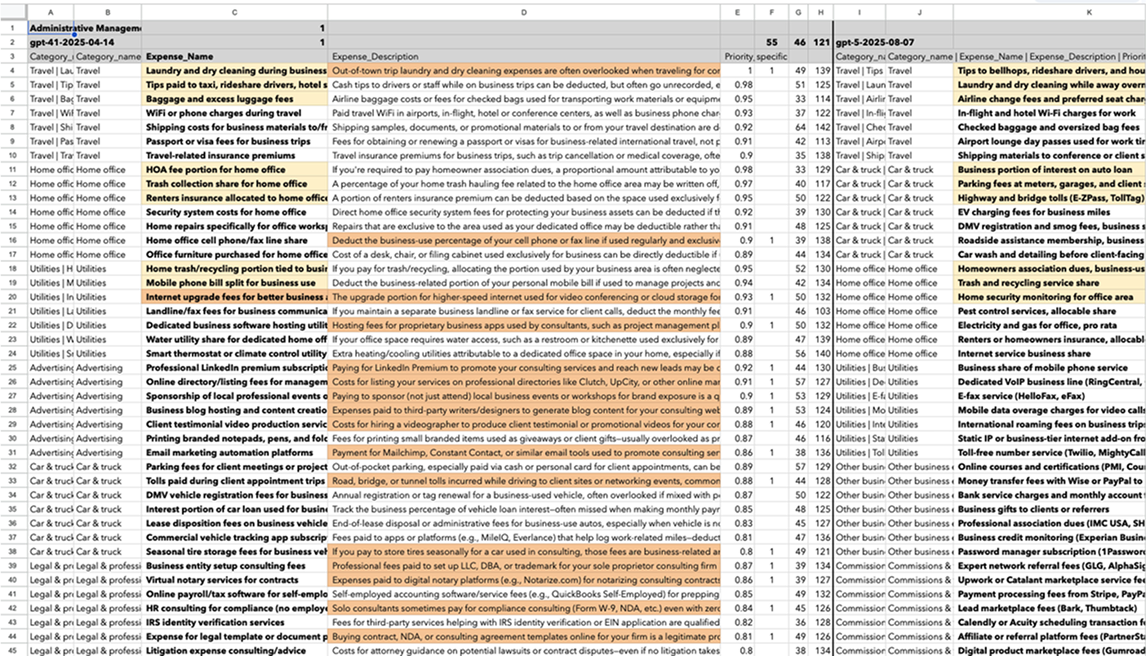Image resolution: width=1146 pixels, height=656 pixels.
Task: Click 'Business gifts to clients or referrers'
Action: tap(1050, 509)
